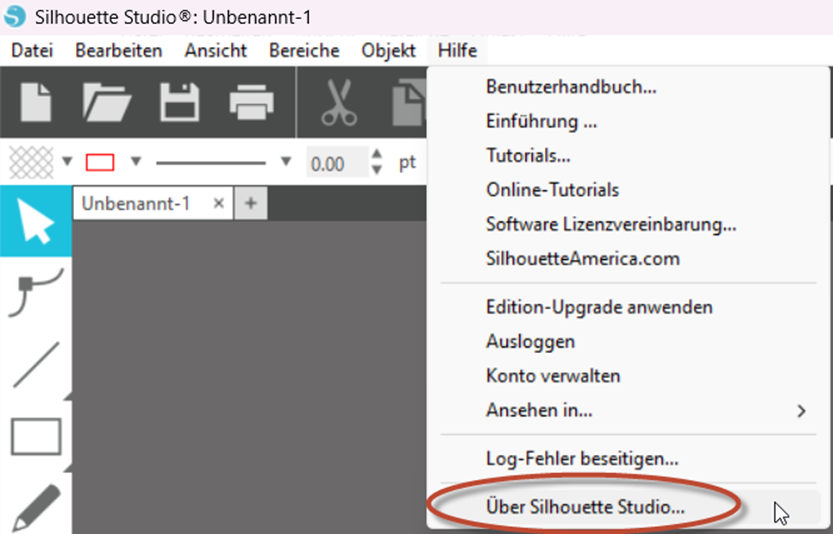The height and width of the screenshot is (534, 833).
Task: Close the Unbenannt-1 tab
Action: coord(218,203)
